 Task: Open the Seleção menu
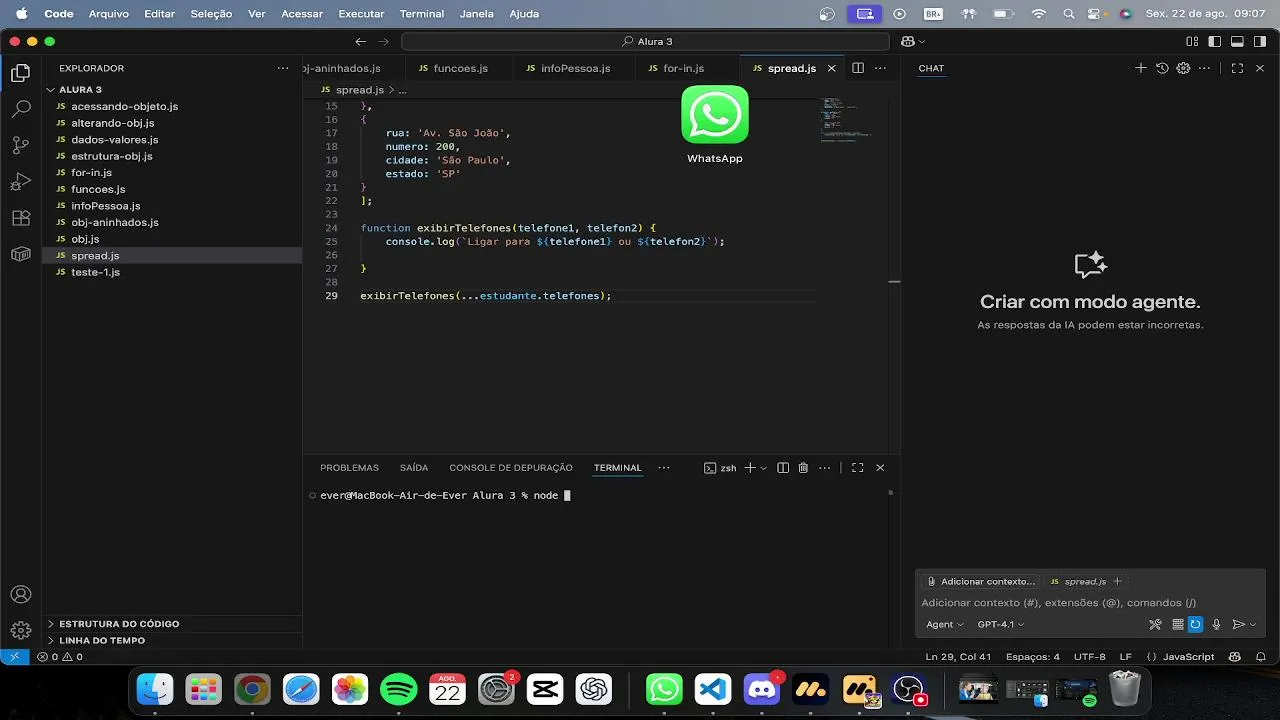[x=211, y=14]
